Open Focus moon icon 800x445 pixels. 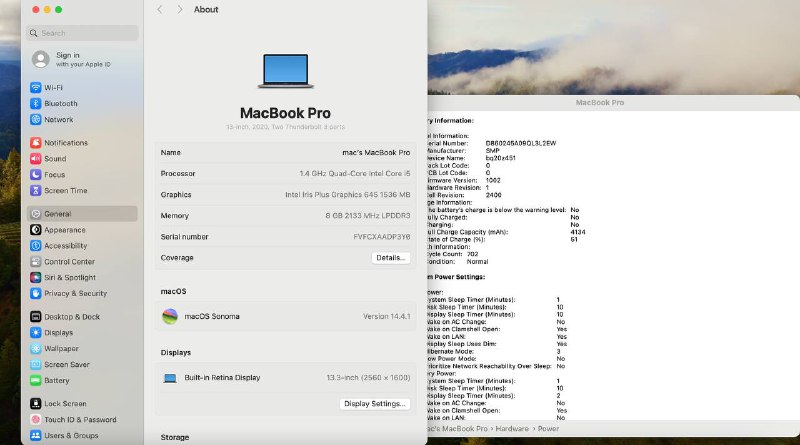pyautogui.click(x=36, y=175)
